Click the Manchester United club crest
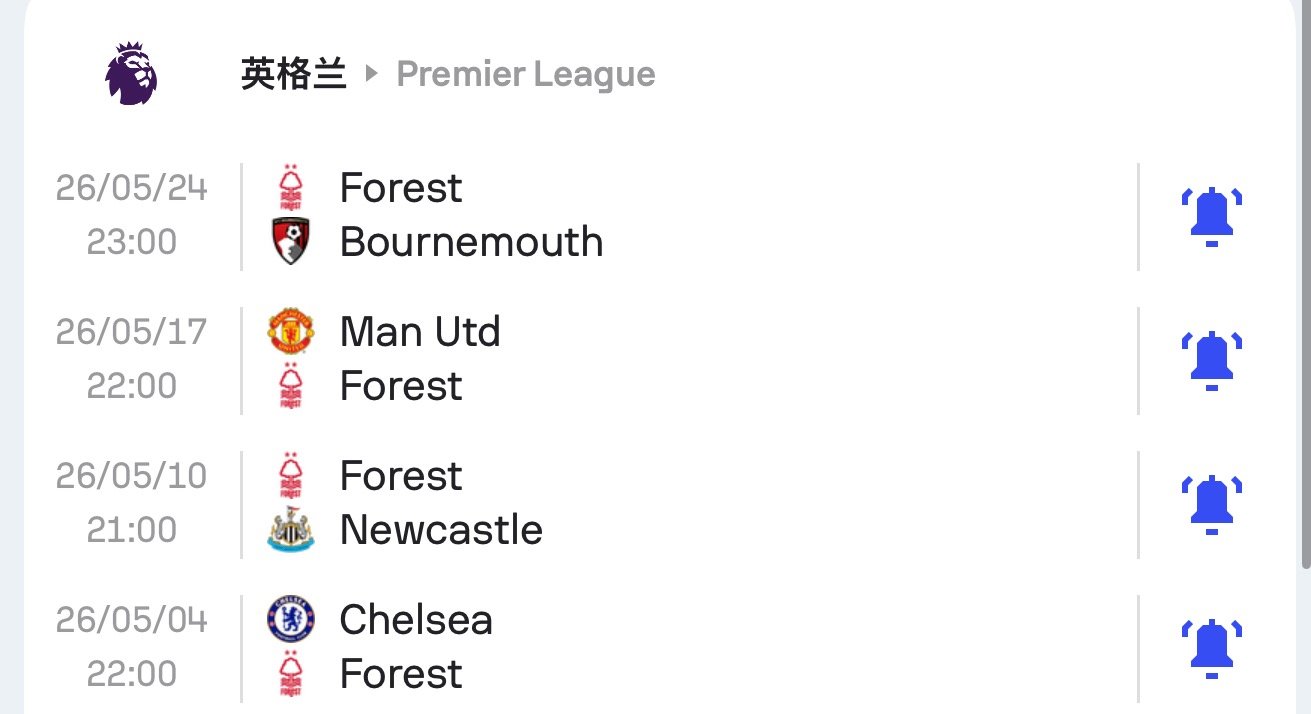 click(x=291, y=332)
